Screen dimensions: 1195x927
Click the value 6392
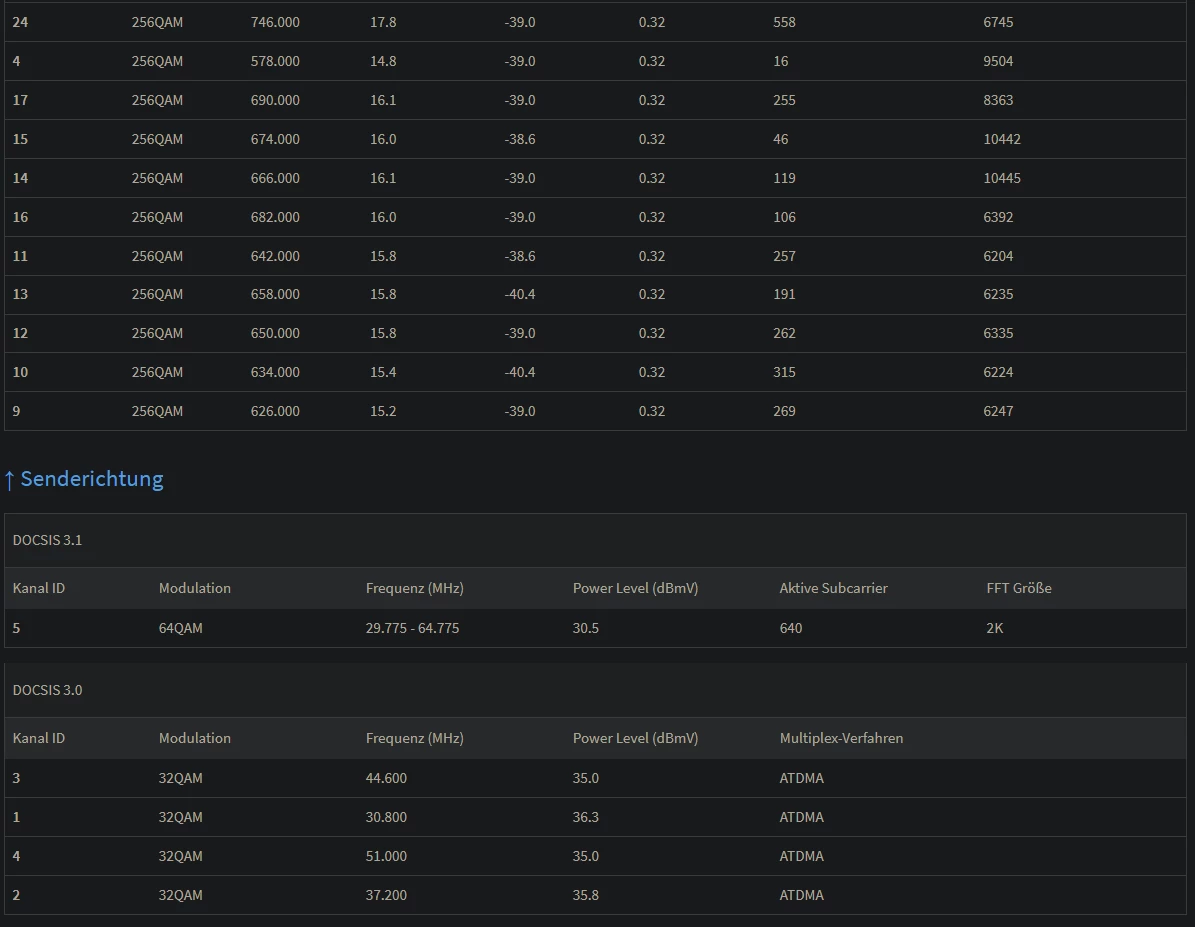998,217
